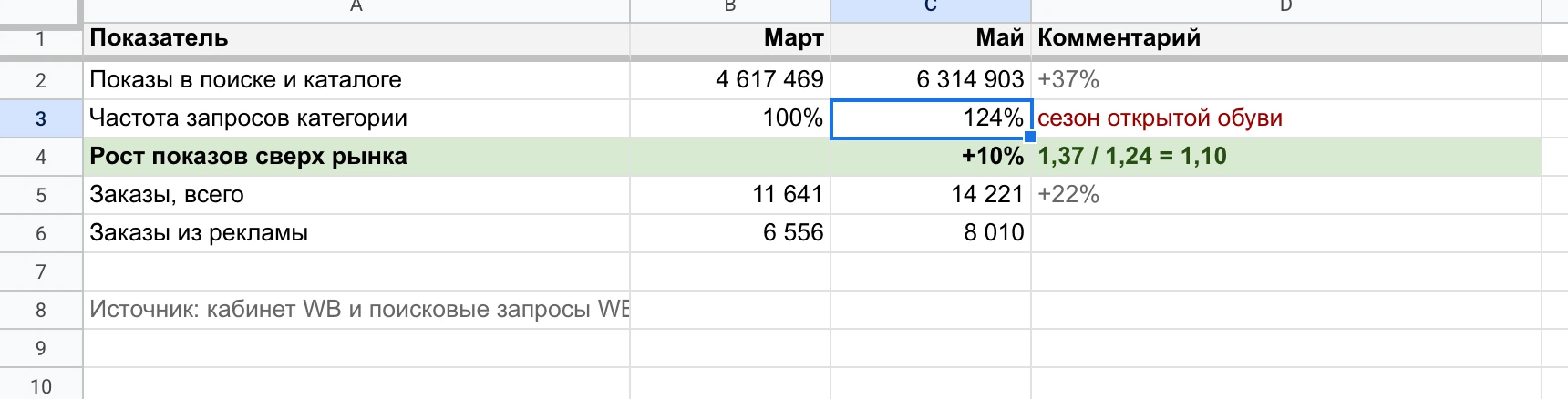The image size is (1568, 399).
Task: Select header cell 'Комментарий'
Action: (x=1286, y=38)
